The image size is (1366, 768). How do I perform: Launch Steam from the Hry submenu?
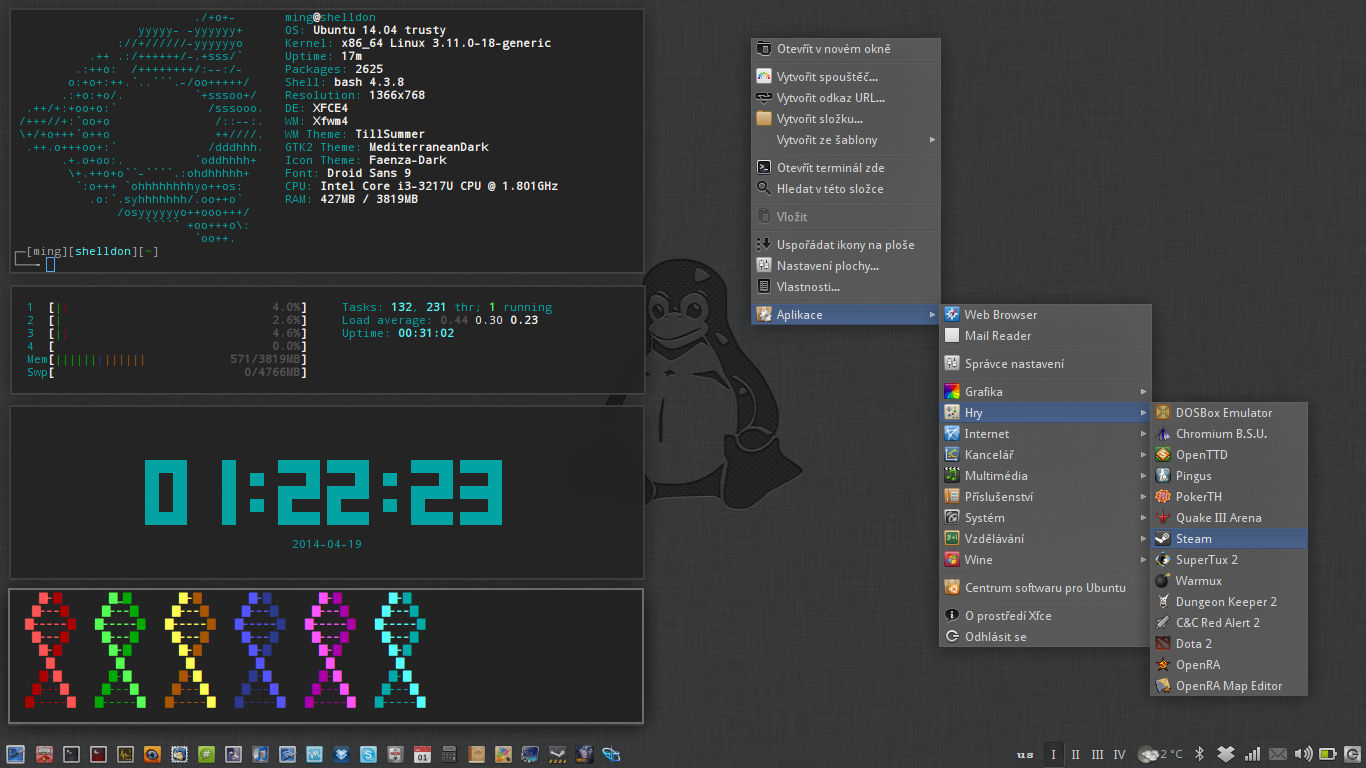tap(1229, 538)
